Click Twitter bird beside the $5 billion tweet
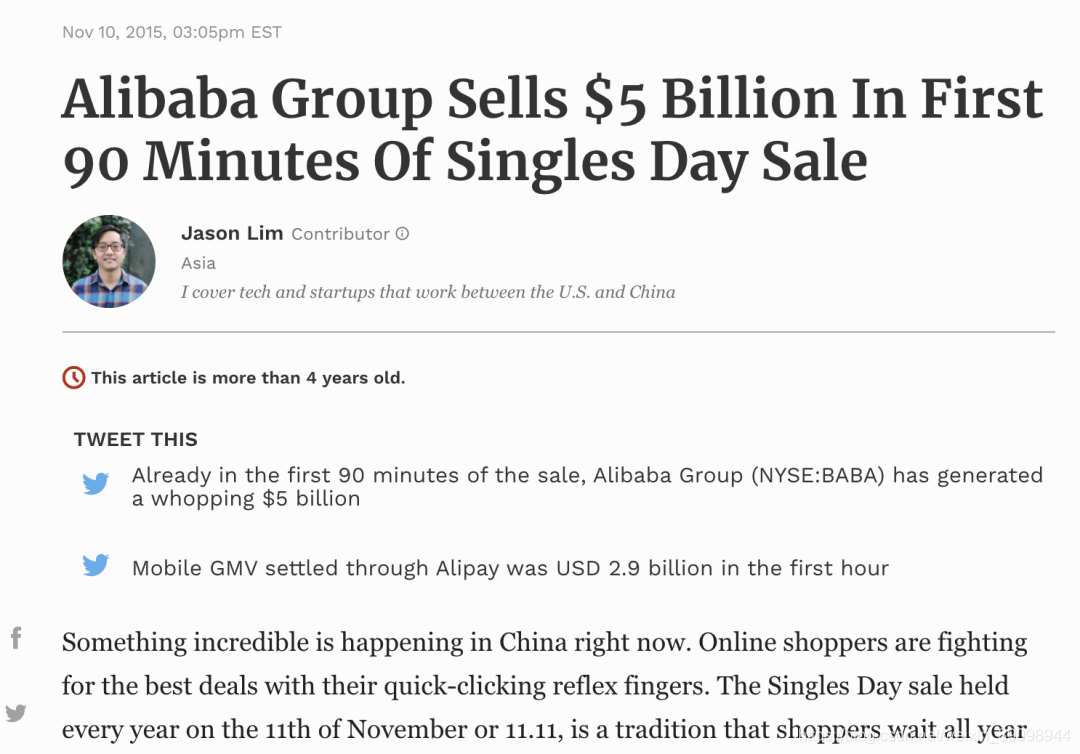1080x754 pixels. (x=96, y=483)
